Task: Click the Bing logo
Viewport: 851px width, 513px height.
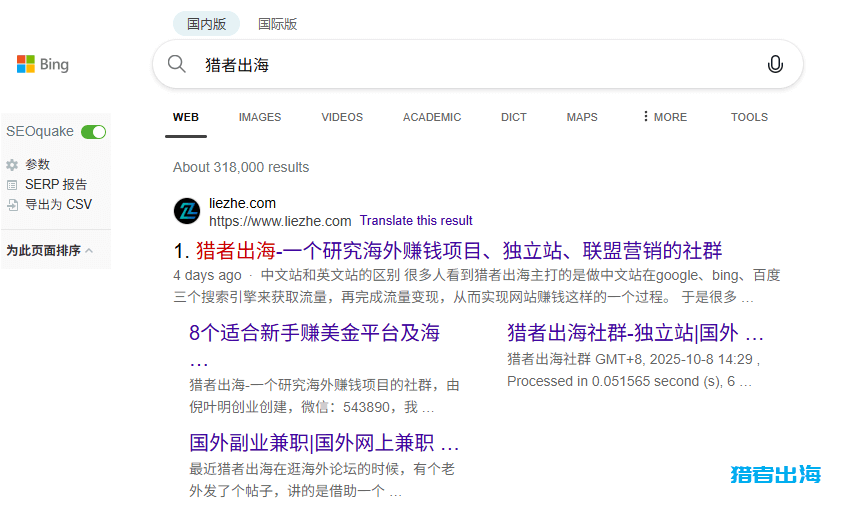Action: click(x=43, y=65)
